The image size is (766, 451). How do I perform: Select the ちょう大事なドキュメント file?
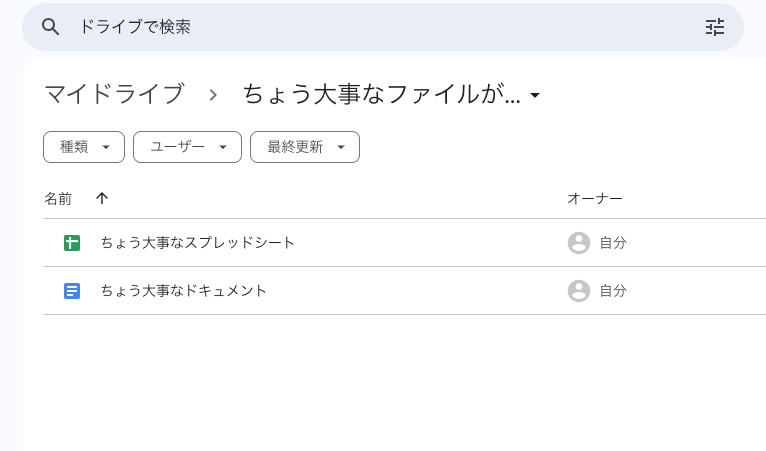point(184,291)
